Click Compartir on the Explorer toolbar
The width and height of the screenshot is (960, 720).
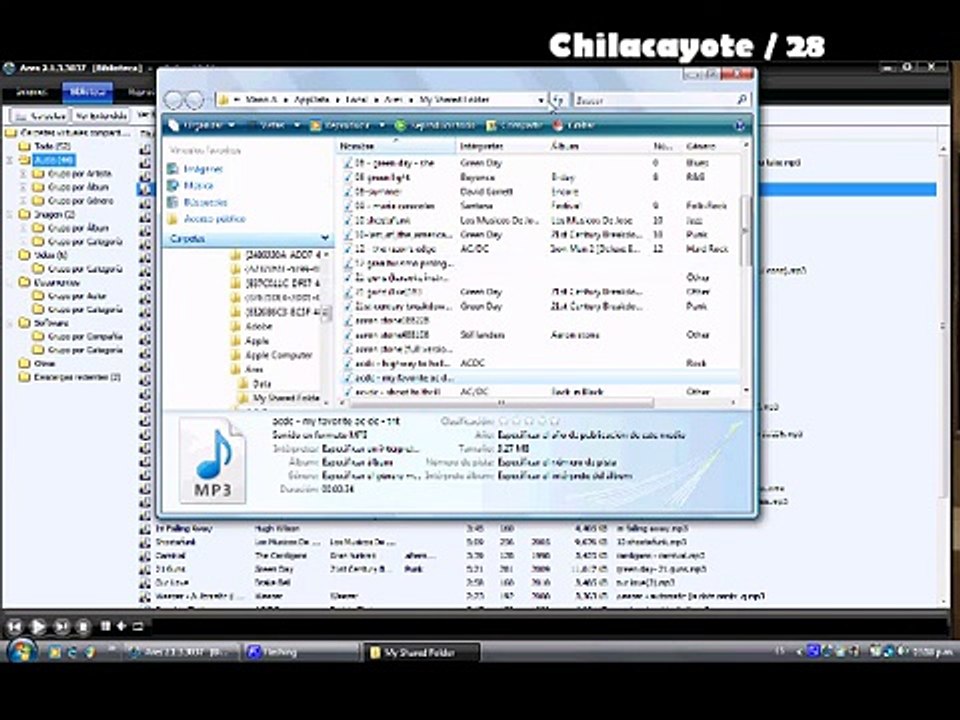pos(515,126)
